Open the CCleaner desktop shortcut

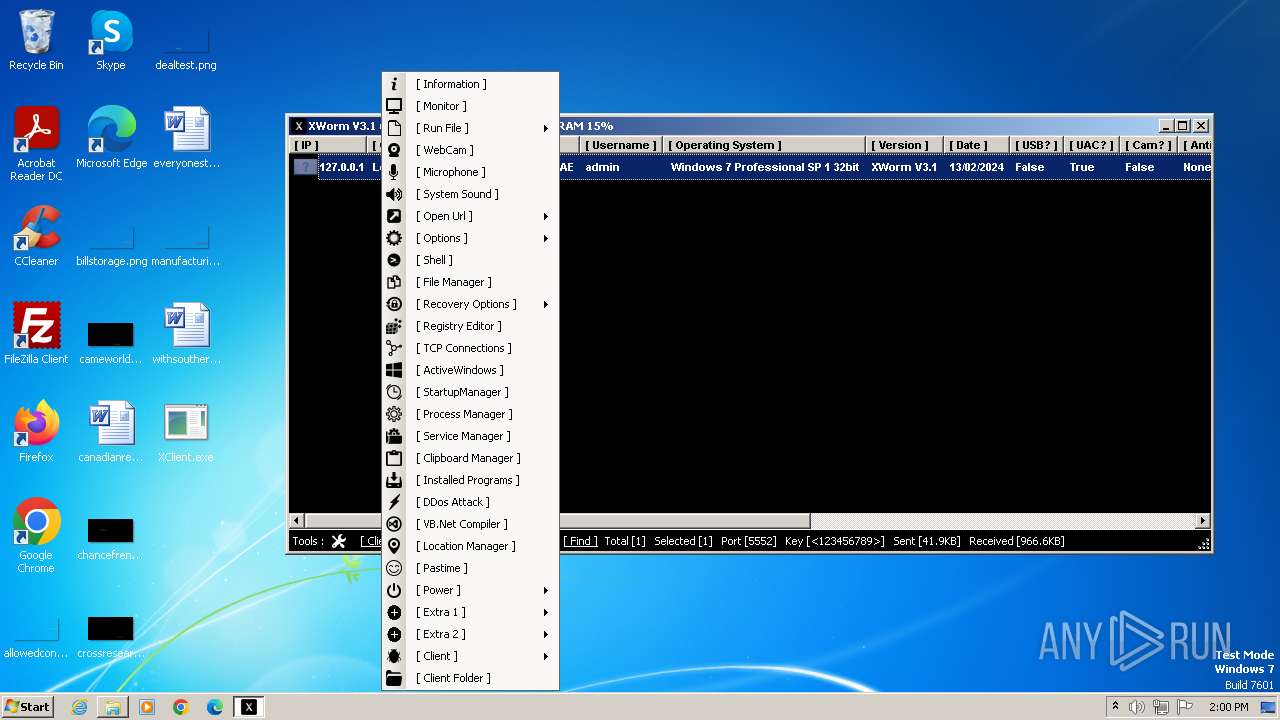36,235
